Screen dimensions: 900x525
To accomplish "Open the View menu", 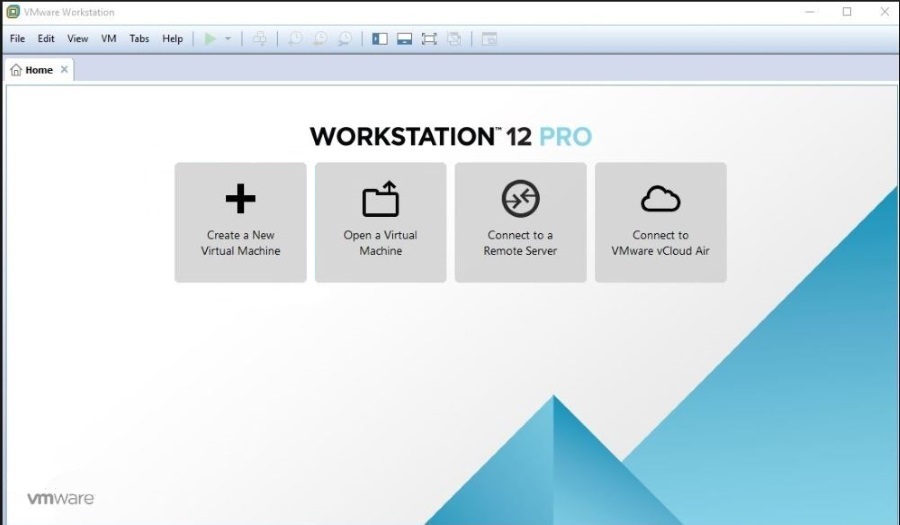I will click(77, 38).
